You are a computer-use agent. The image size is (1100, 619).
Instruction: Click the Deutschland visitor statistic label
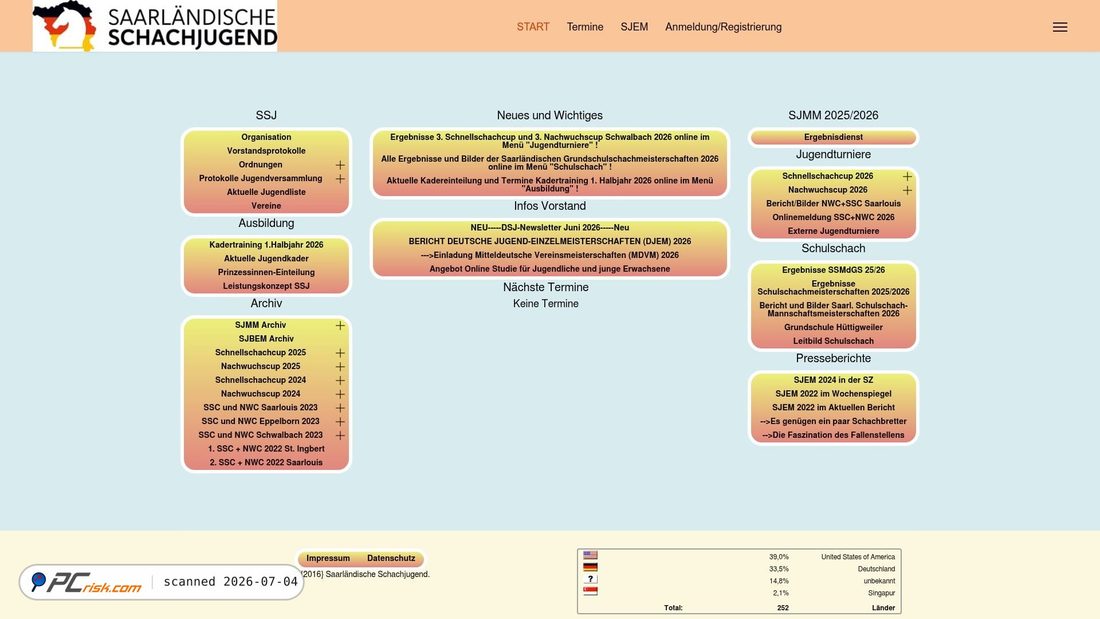(x=876, y=569)
